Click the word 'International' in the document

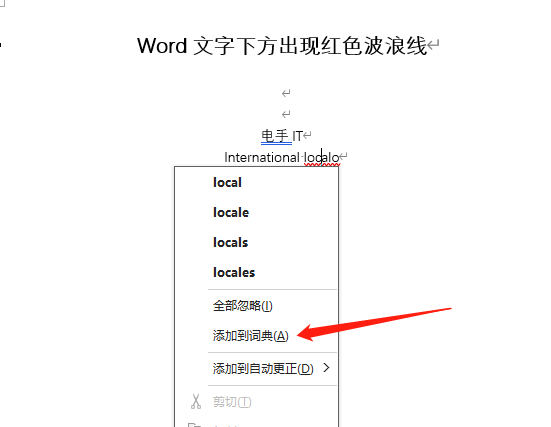point(262,157)
